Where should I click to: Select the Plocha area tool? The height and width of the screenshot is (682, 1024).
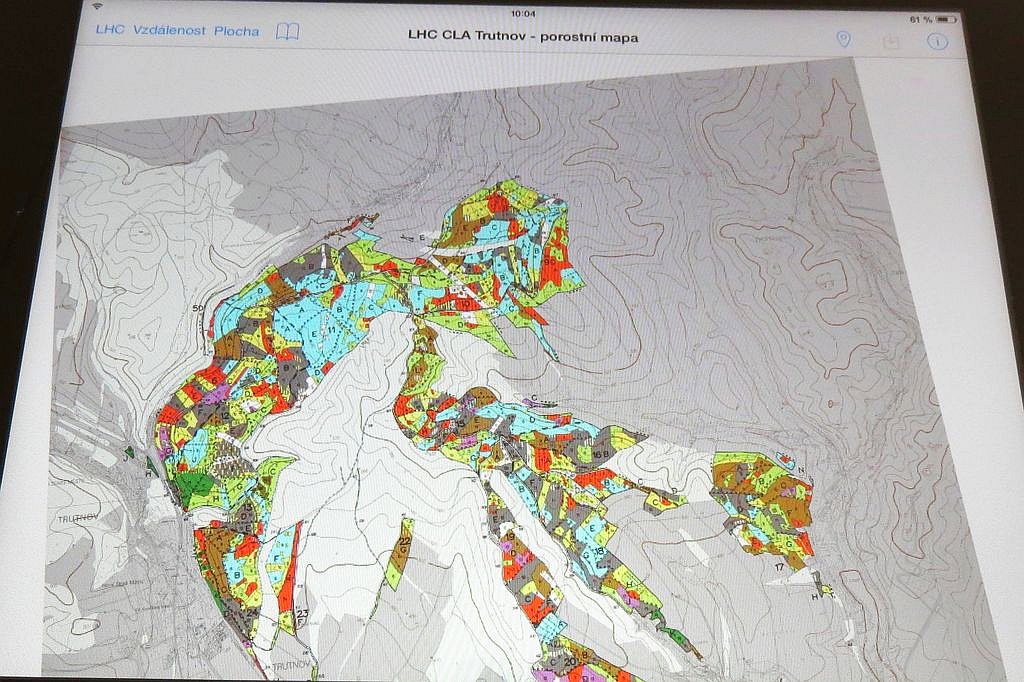(x=236, y=31)
